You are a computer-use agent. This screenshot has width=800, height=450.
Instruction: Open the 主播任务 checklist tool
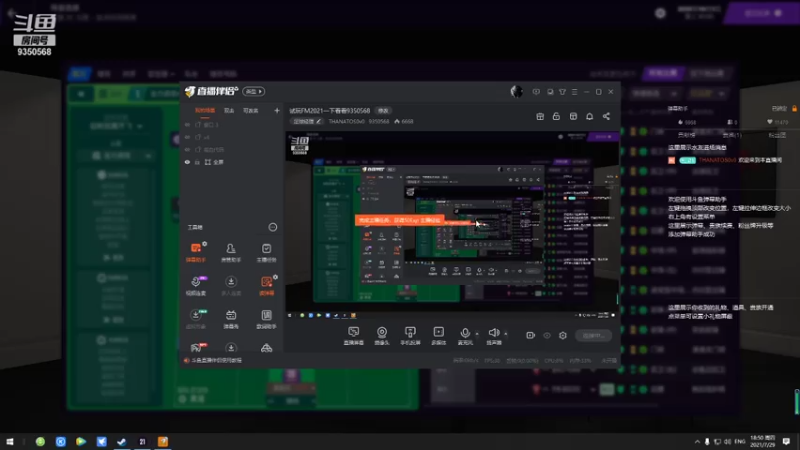point(266,252)
